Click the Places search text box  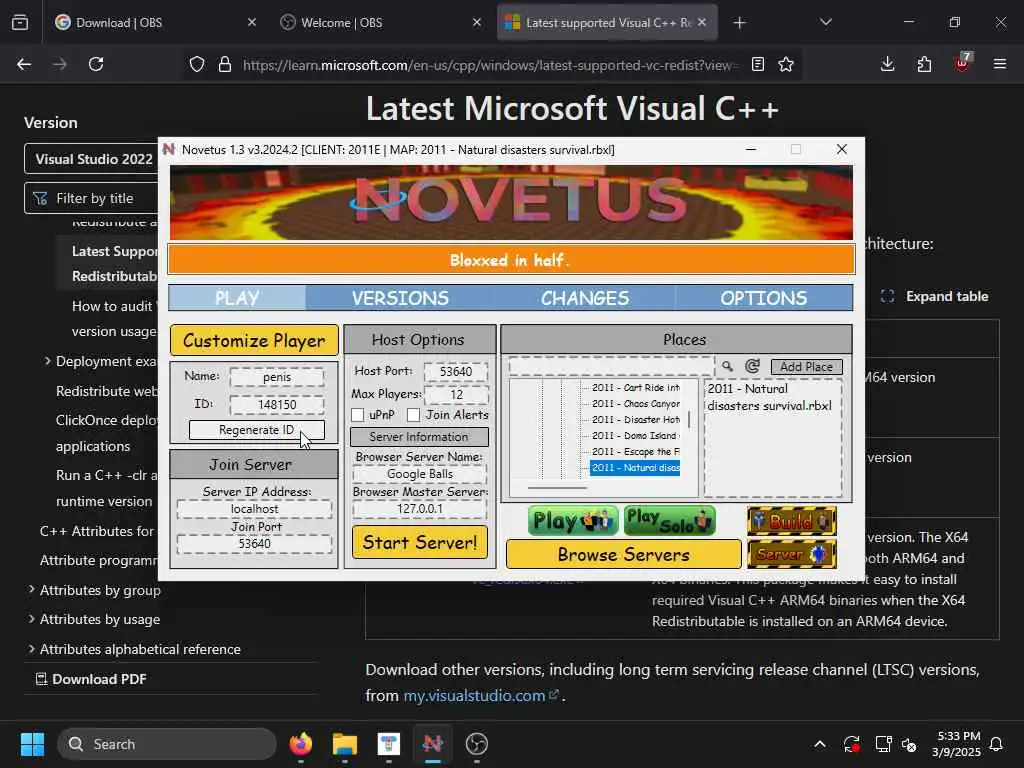pos(611,366)
